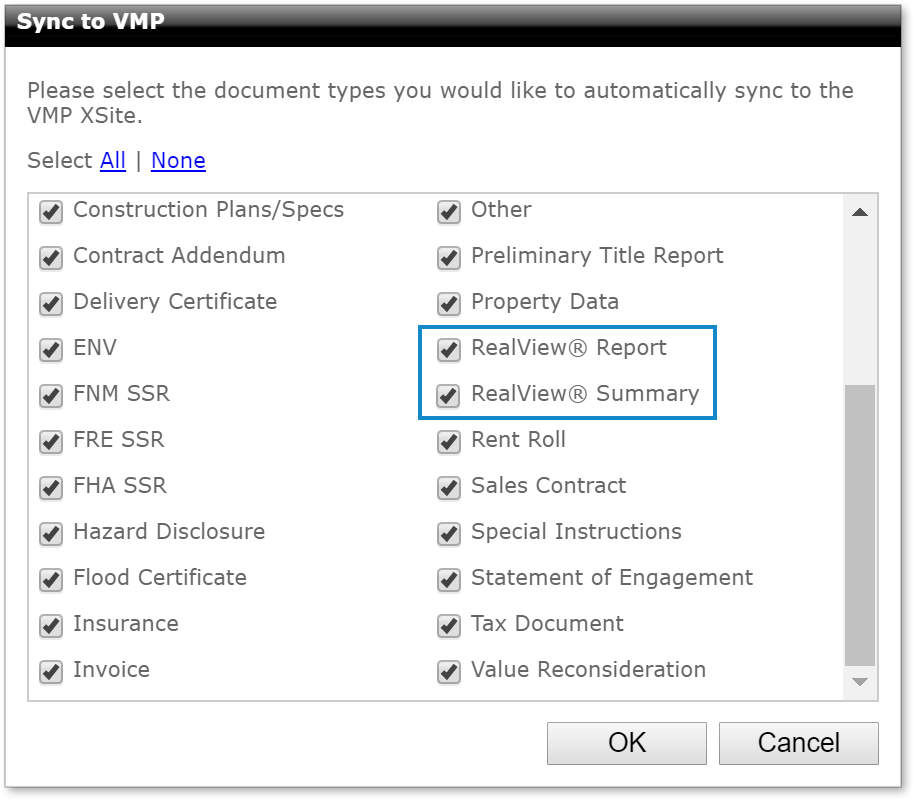Toggle the RealView Summary checkbox
Viewport: 914px width, 800px height.
[449, 396]
